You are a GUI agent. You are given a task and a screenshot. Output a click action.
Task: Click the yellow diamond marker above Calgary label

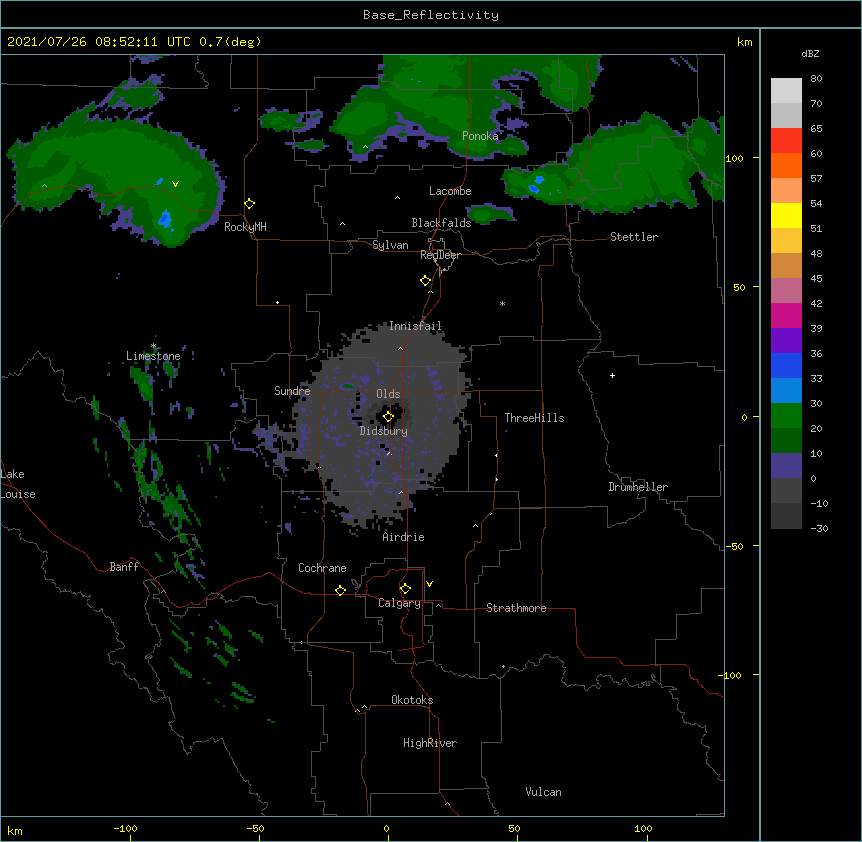405,589
